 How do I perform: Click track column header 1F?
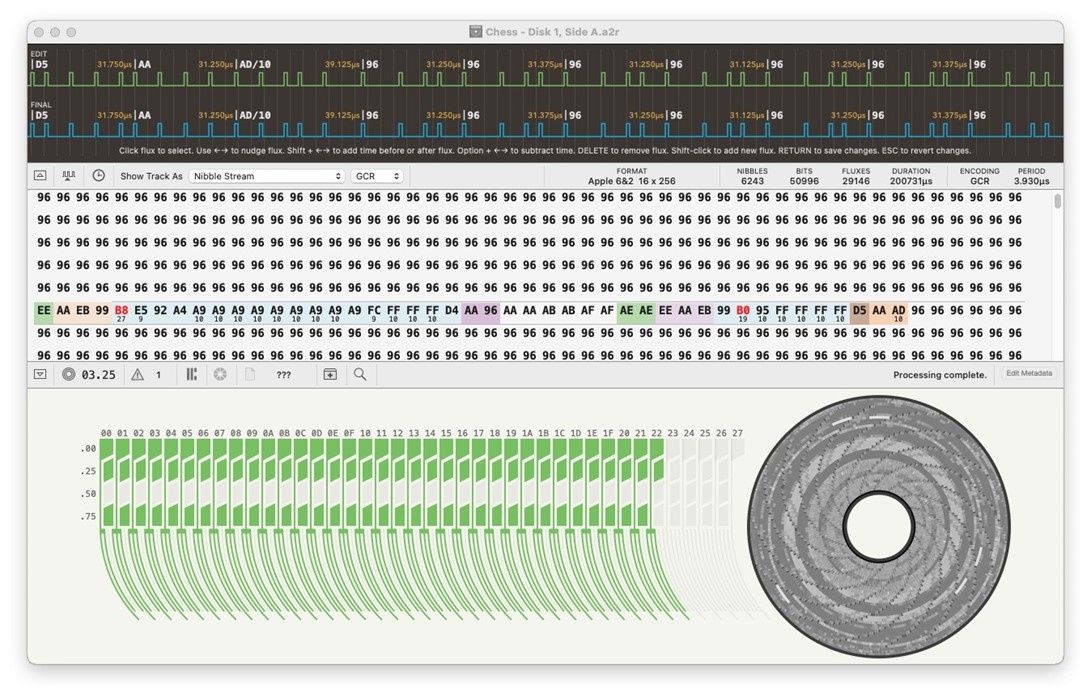pos(608,433)
